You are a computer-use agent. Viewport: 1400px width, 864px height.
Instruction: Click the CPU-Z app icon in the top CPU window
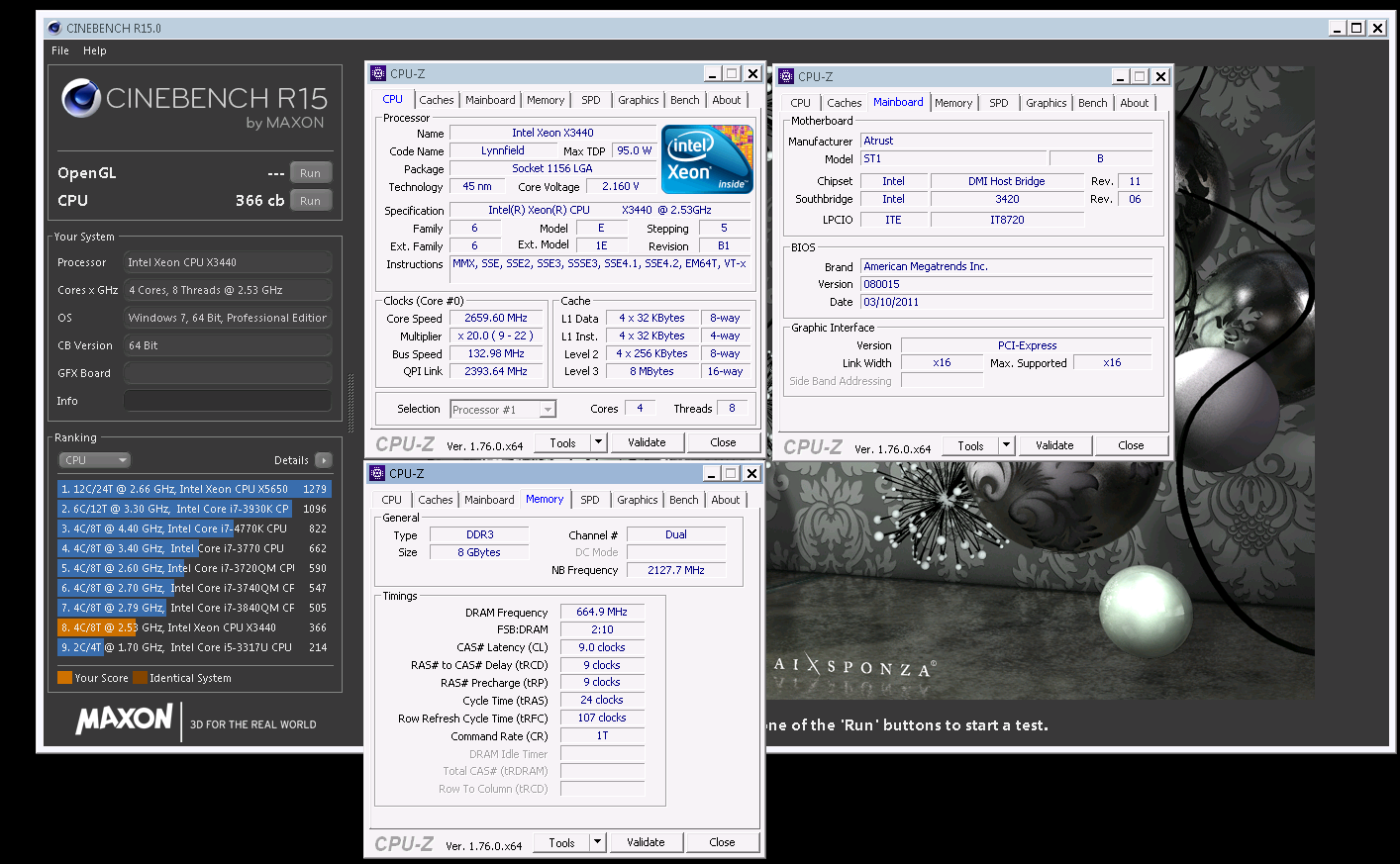377,73
